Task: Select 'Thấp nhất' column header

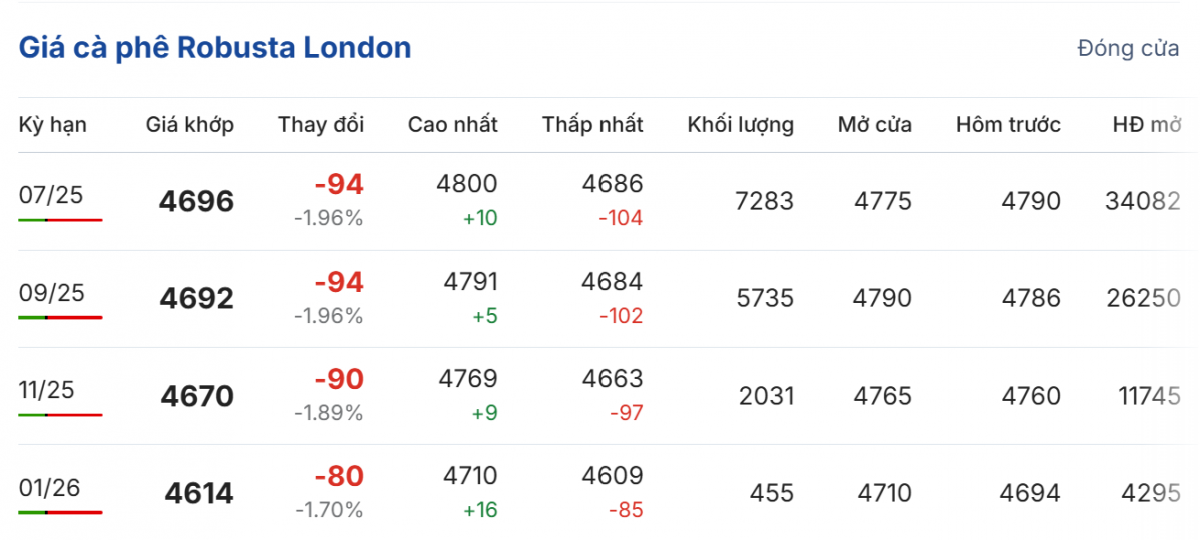Action: (593, 125)
